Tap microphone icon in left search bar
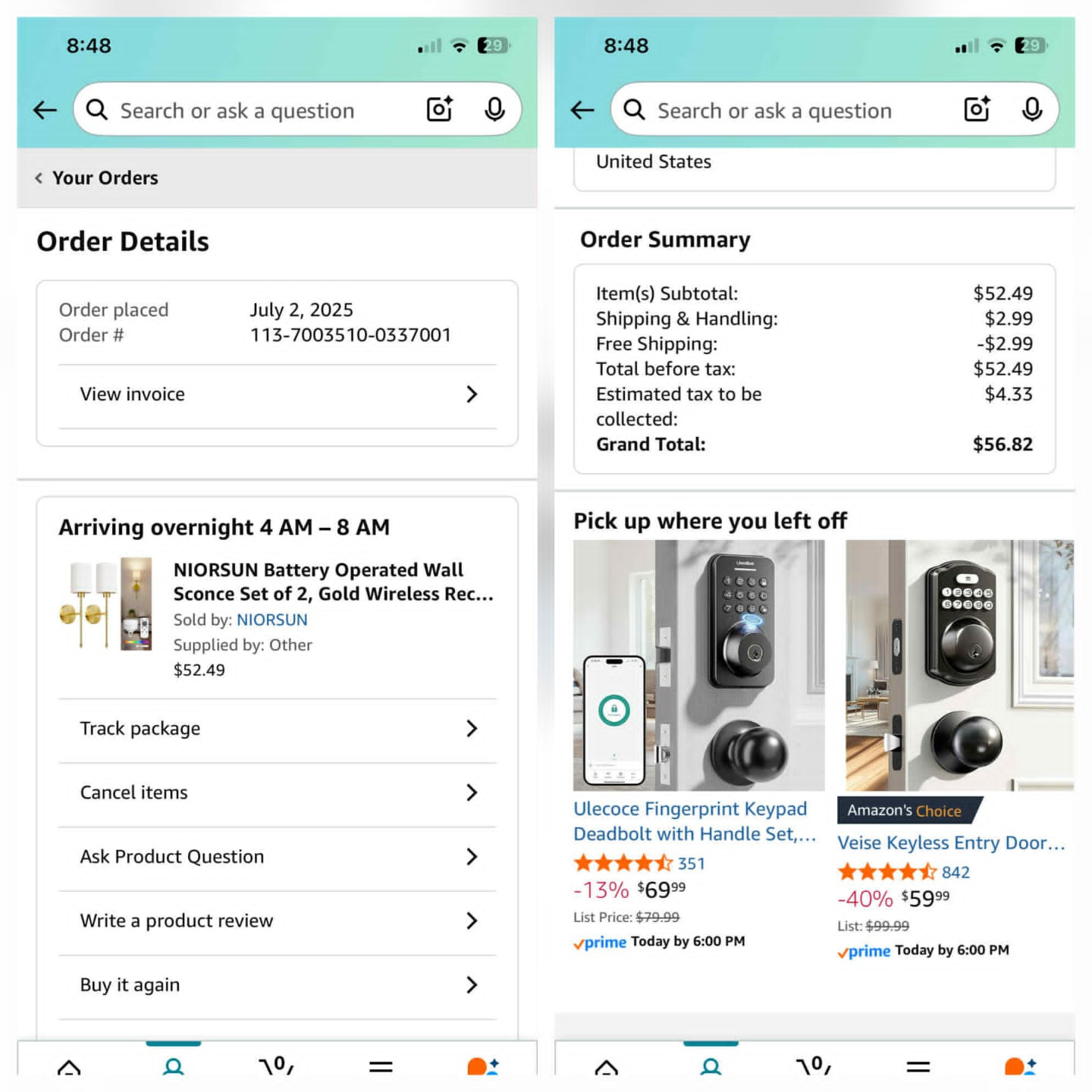The height and width of the screenshot is (1092, 1092). coord(494,109)
